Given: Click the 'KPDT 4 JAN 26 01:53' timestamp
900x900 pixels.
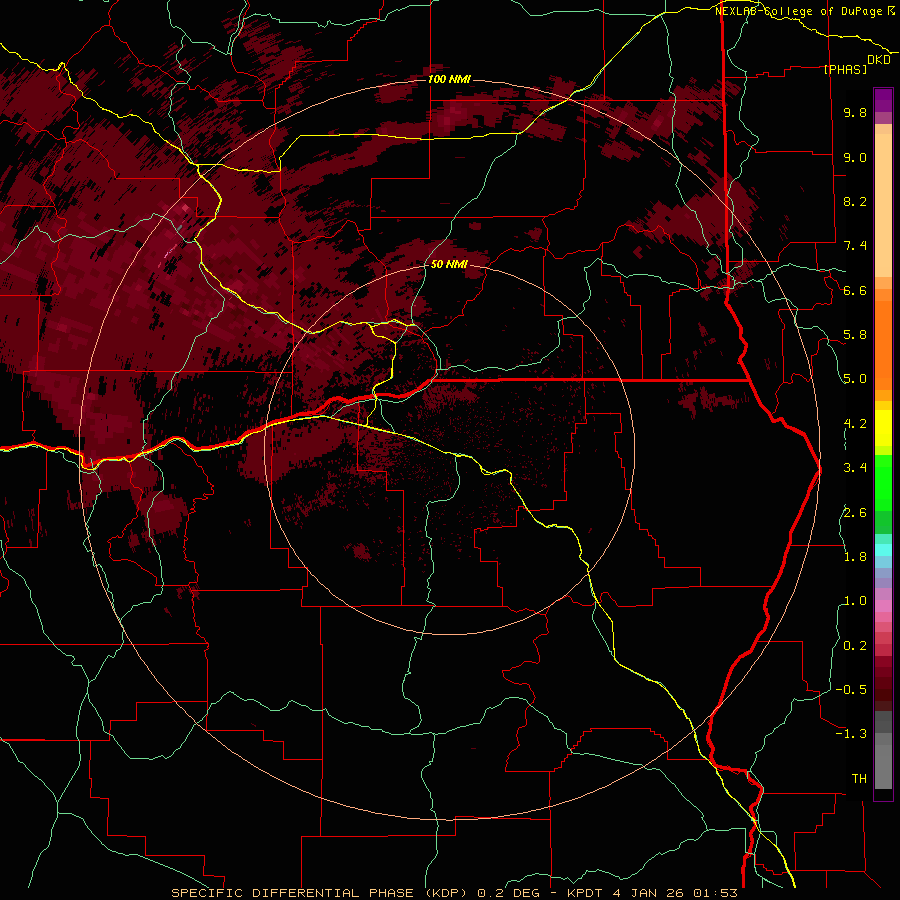Looking at the screenshot, I should [x=652, y=893].
